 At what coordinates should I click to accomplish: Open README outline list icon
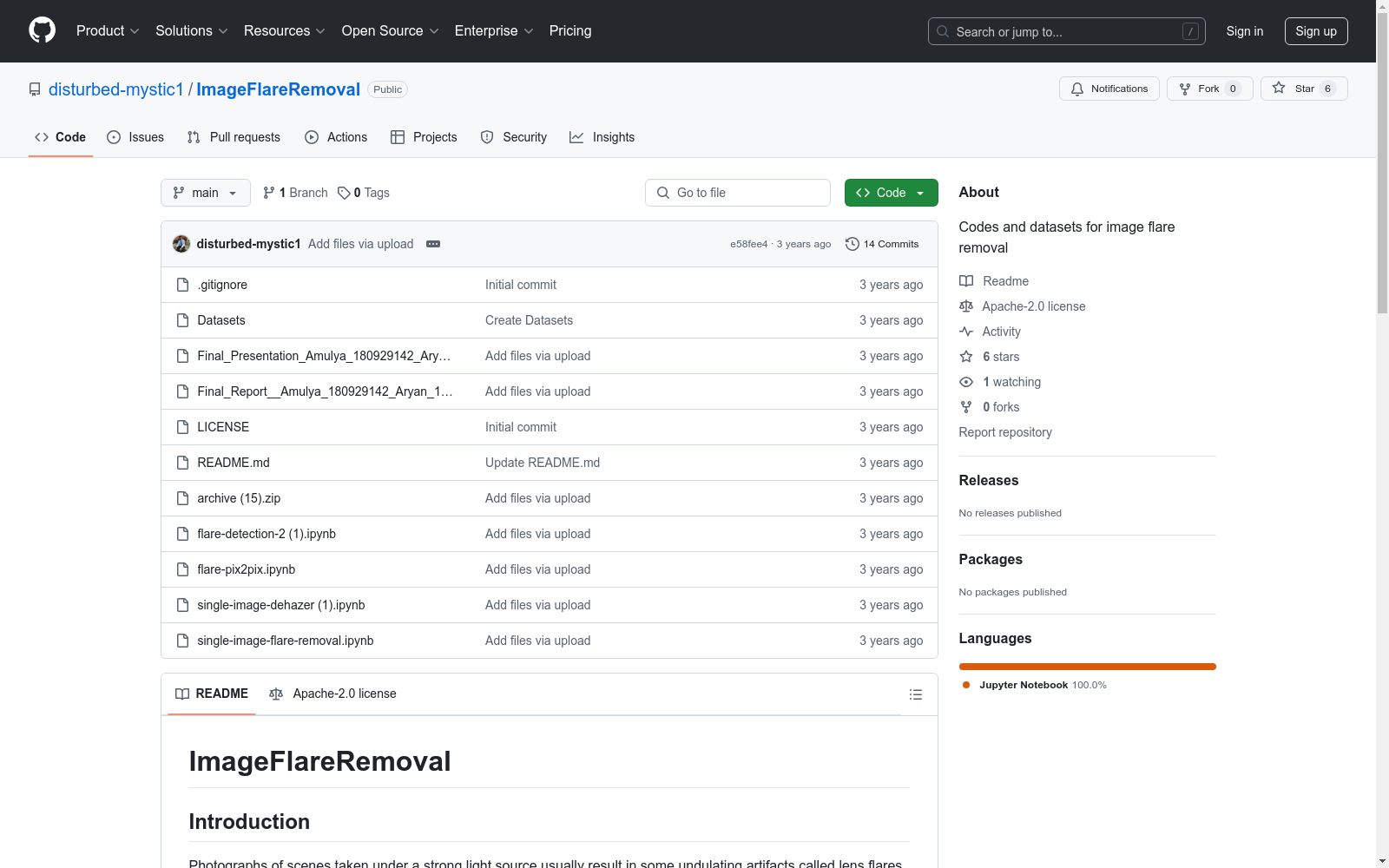click(915, 694)
